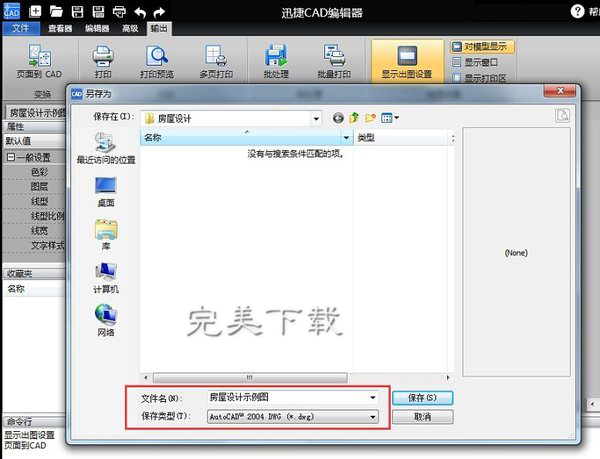Click the 命令行 panel header
Screen dimensions: 600x459
click(34, 422)
